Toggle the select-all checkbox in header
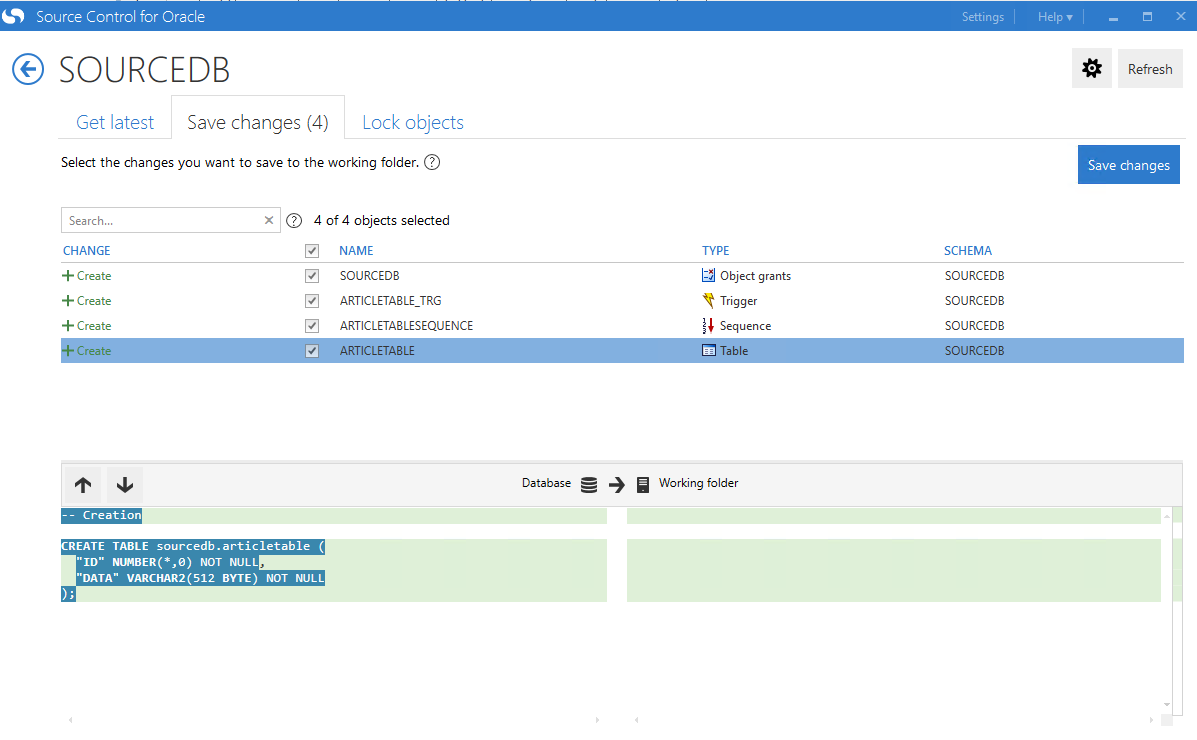 pos(312,251)
